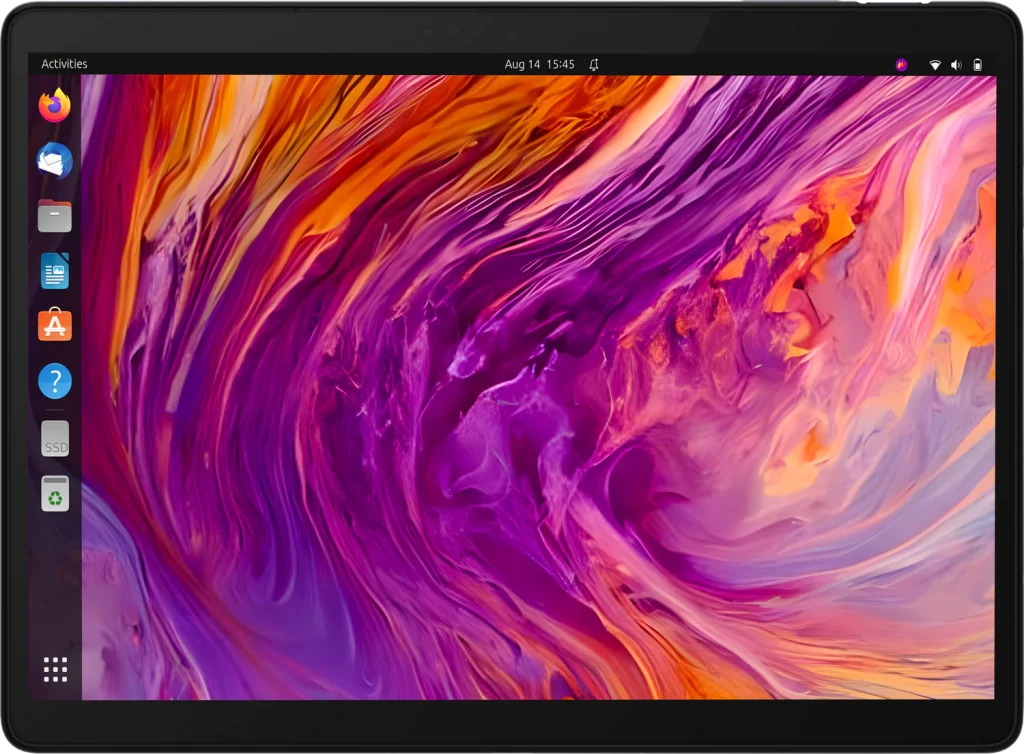Launch LibreOffice Writer
1024x754 pixels.
[55, 270]
